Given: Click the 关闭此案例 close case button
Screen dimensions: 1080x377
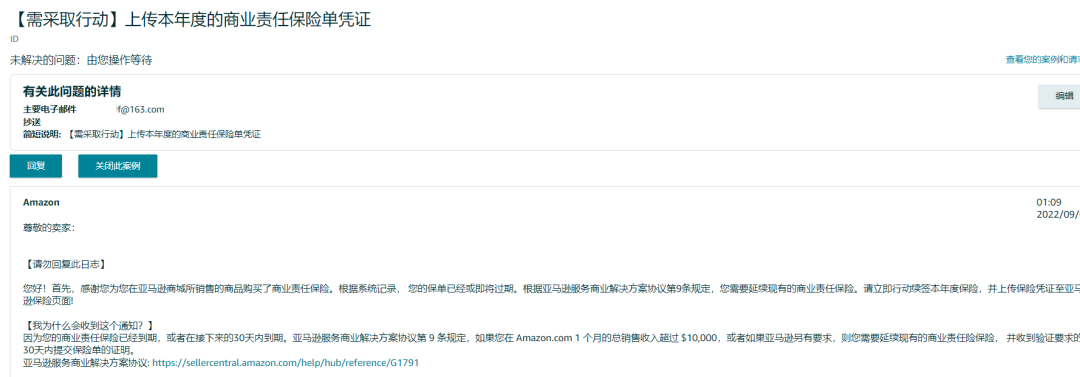Looking at the screenshot, I should (x=118, y=166).
